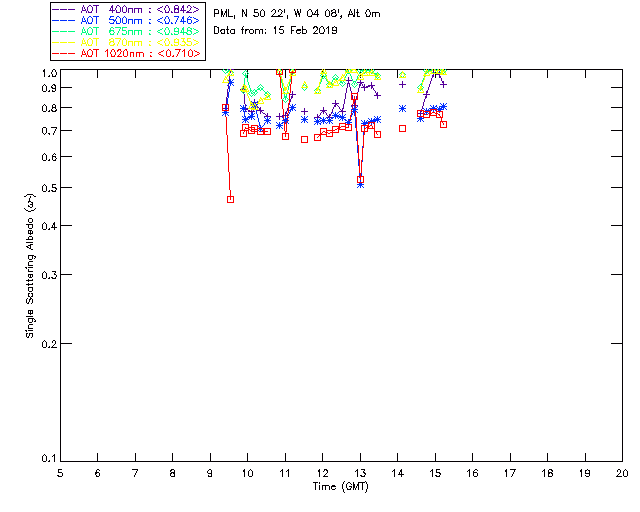Click the isolated red square near 11.5 GMT

tap(304, 140)
